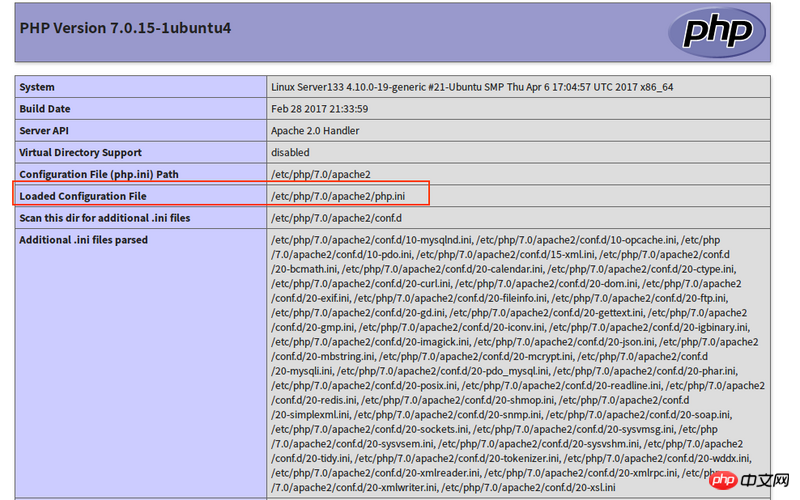Click the 'Virtual Directory Support' label
The image size is (800, 500).
(81, 153)
